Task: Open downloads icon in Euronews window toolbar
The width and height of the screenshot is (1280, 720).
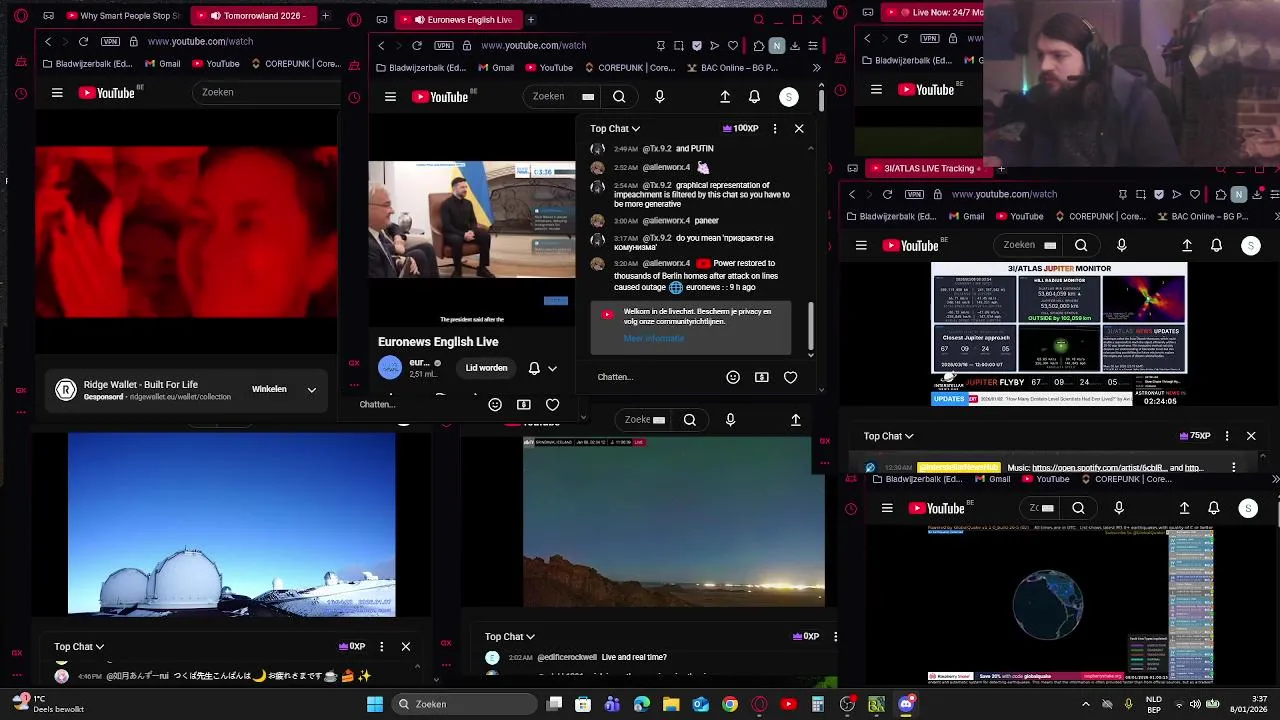Action: pos(794,45)
